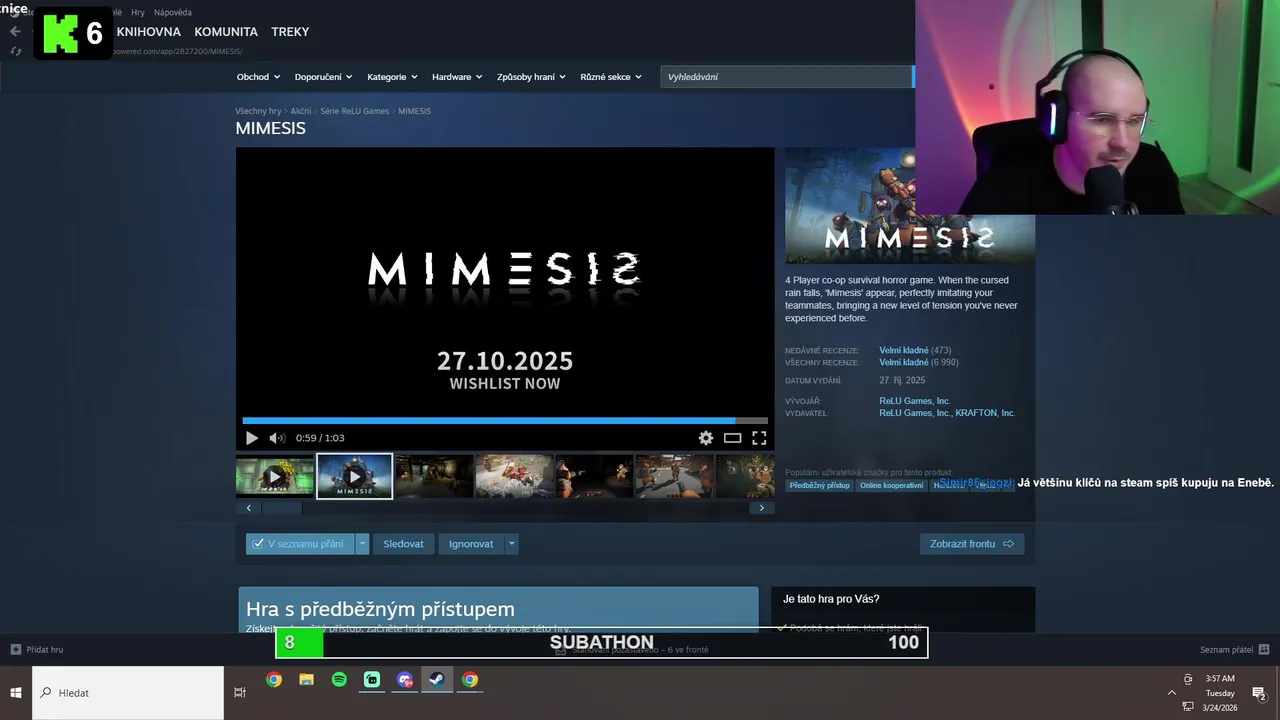Go back with browser back arrow
1280x720 pixels.
coord(15,32)
